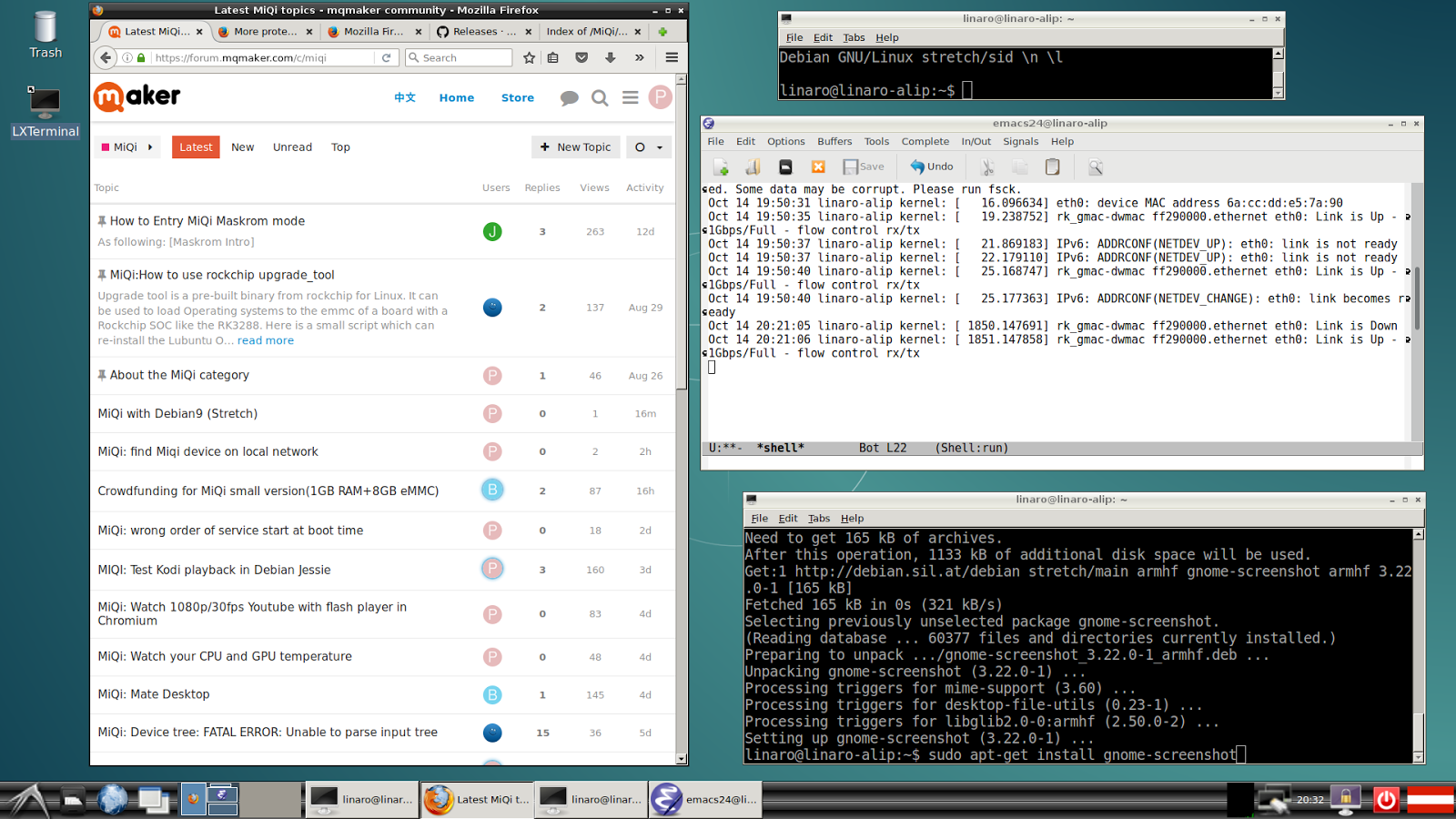
Task: Bookmark this page with the star icon
Action: (x=530, y=57)
